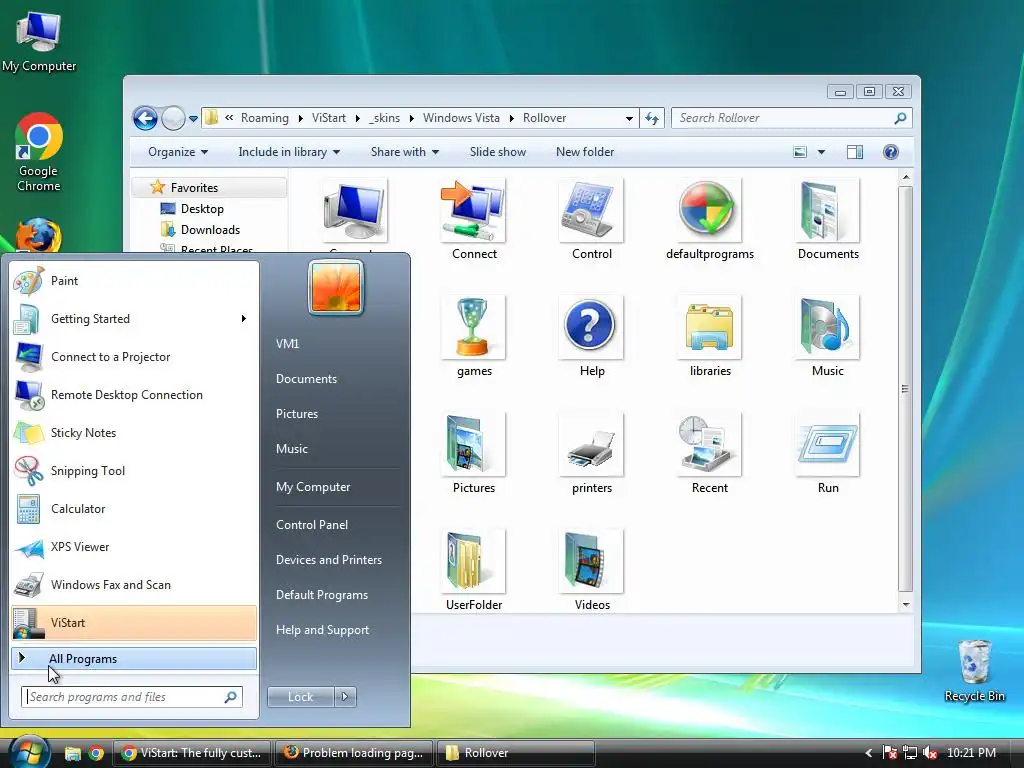This screenshot has height=768, width=1024.
Task: Click the _skins breadcrumb segment
Action: pyautogui.click(x=384, y=118)
